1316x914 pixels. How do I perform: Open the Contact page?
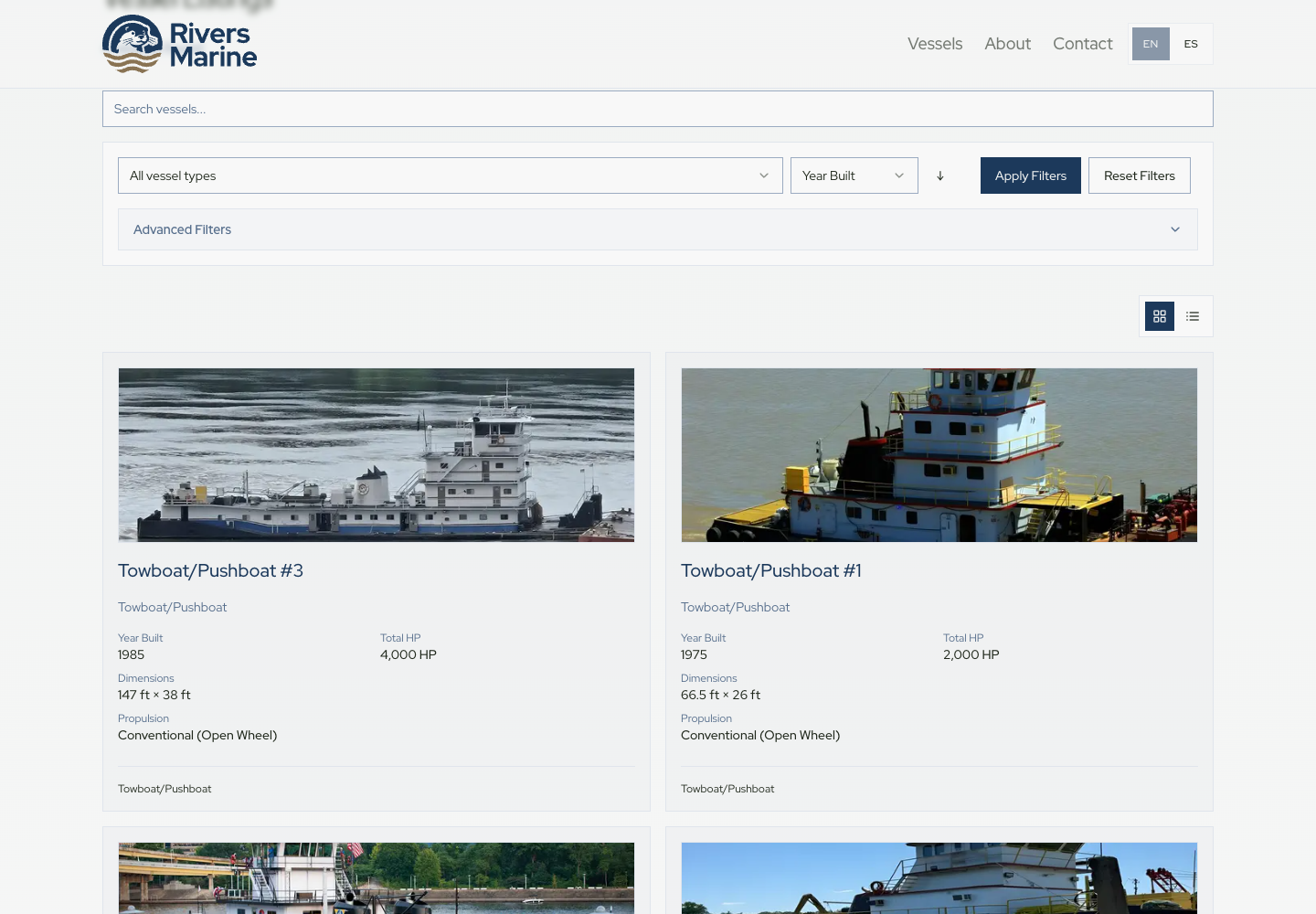(x=1083, y=44)
